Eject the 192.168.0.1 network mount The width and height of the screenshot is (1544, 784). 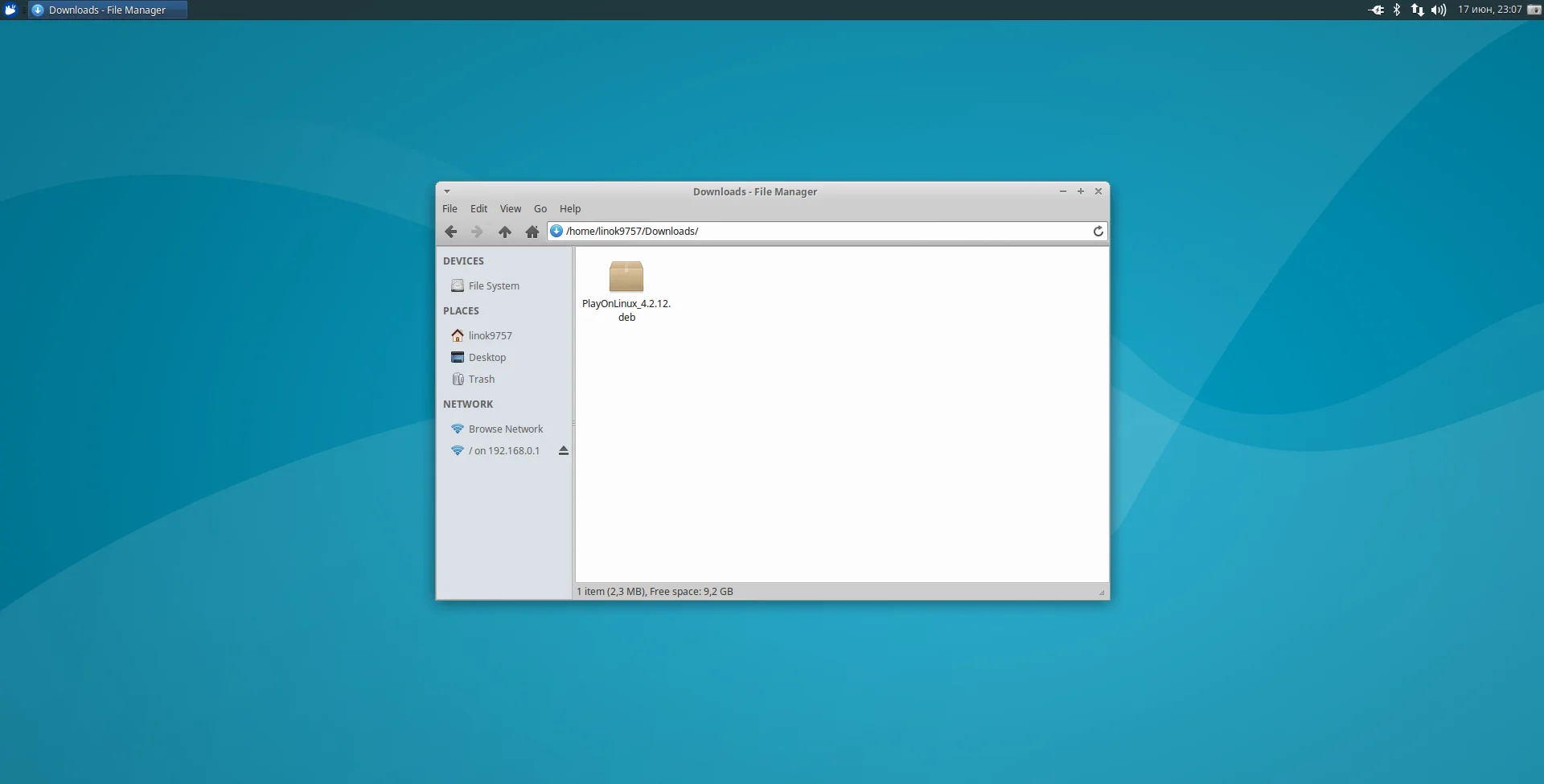[x=564, y=451]
